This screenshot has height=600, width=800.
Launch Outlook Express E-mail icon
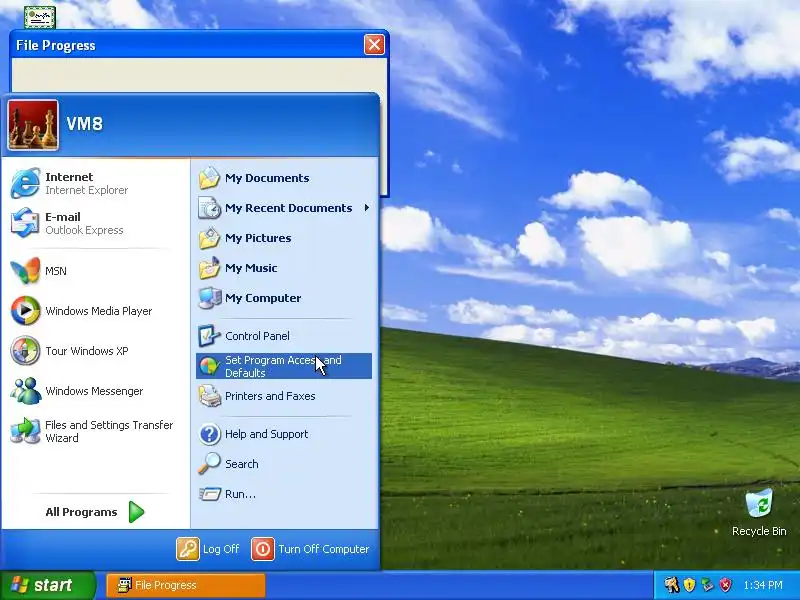point(25,223)
